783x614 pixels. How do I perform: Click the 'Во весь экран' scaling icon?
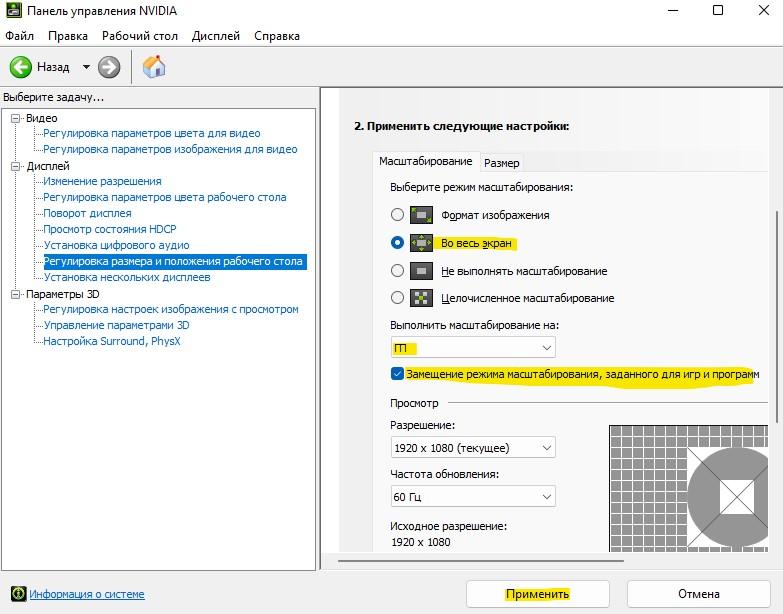(x=421, y=243)
